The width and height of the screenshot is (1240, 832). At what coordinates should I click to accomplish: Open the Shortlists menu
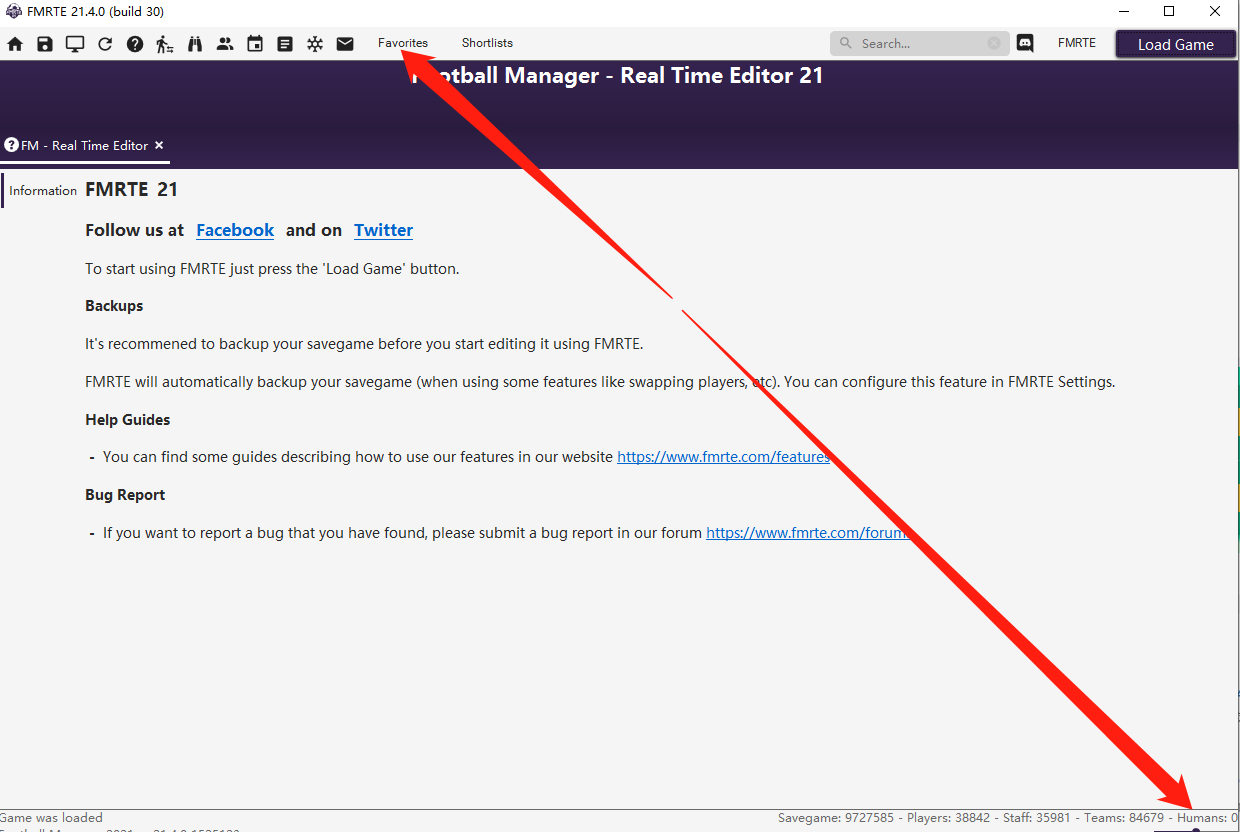coord(487,43)
